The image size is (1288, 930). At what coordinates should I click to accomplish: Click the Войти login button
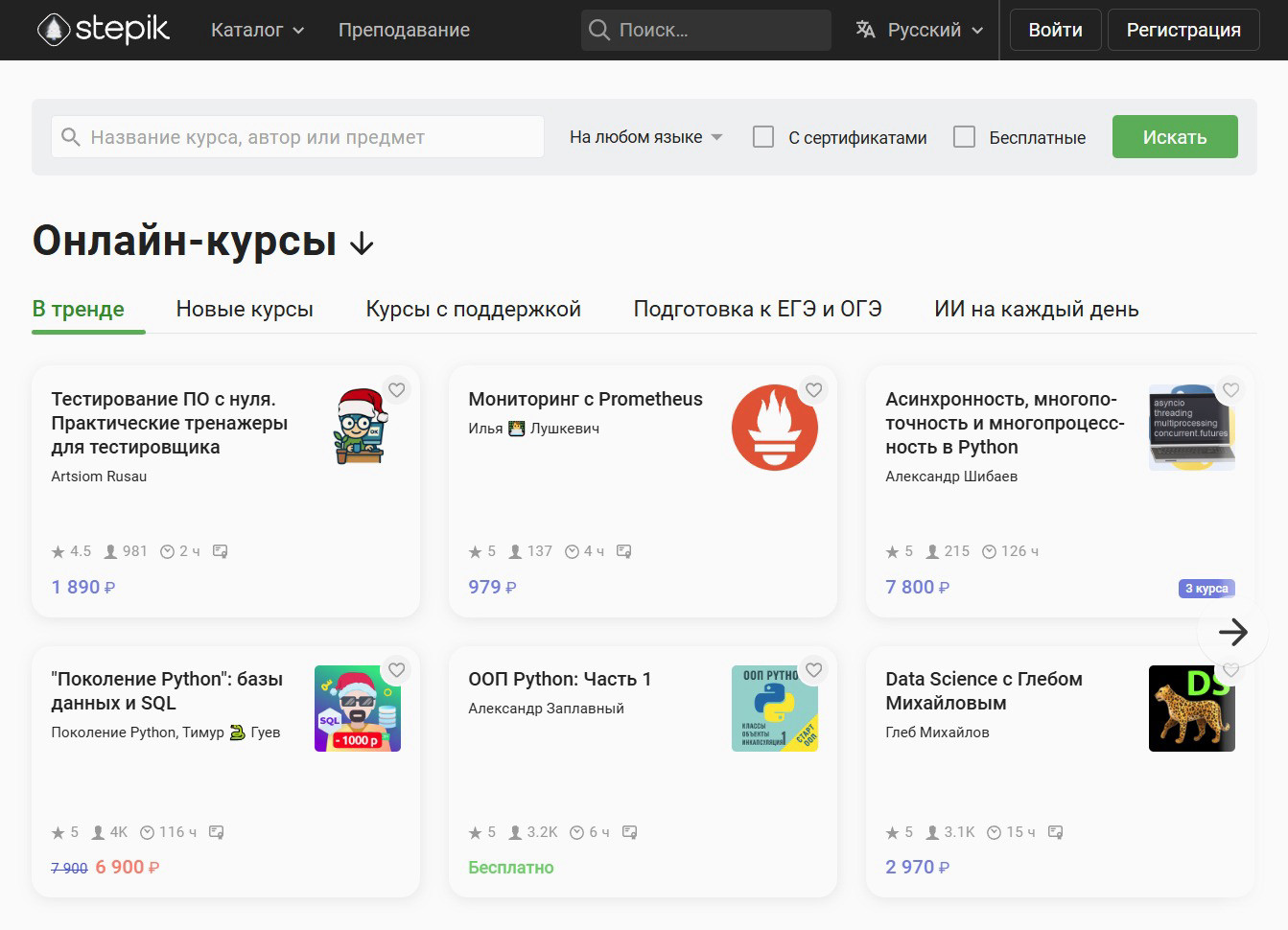[1055, 30]
